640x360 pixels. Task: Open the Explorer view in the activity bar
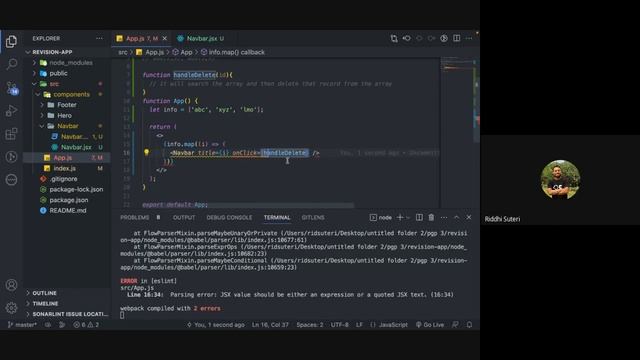11,41
